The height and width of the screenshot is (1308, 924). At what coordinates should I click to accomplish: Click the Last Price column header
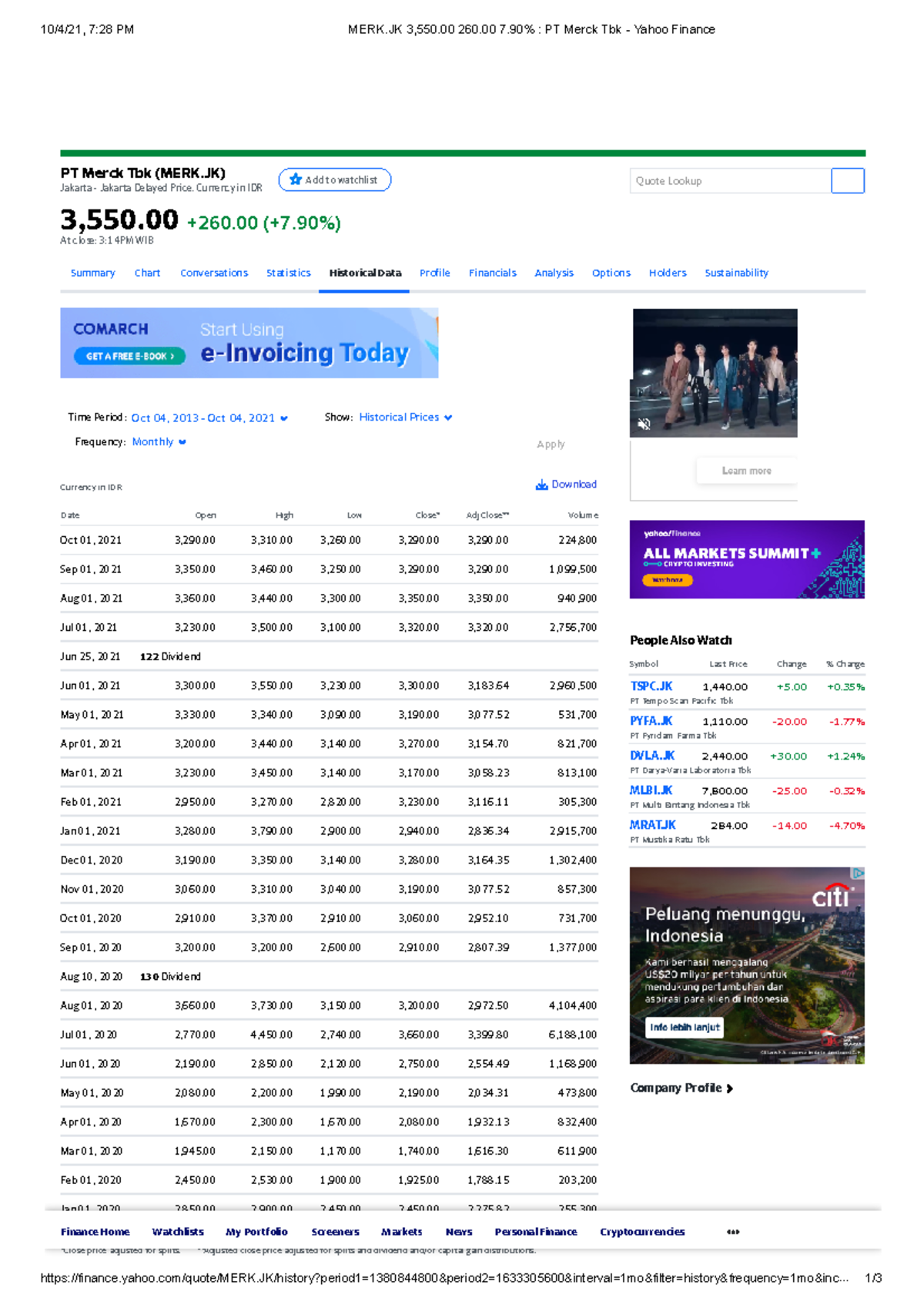point(728,663)
